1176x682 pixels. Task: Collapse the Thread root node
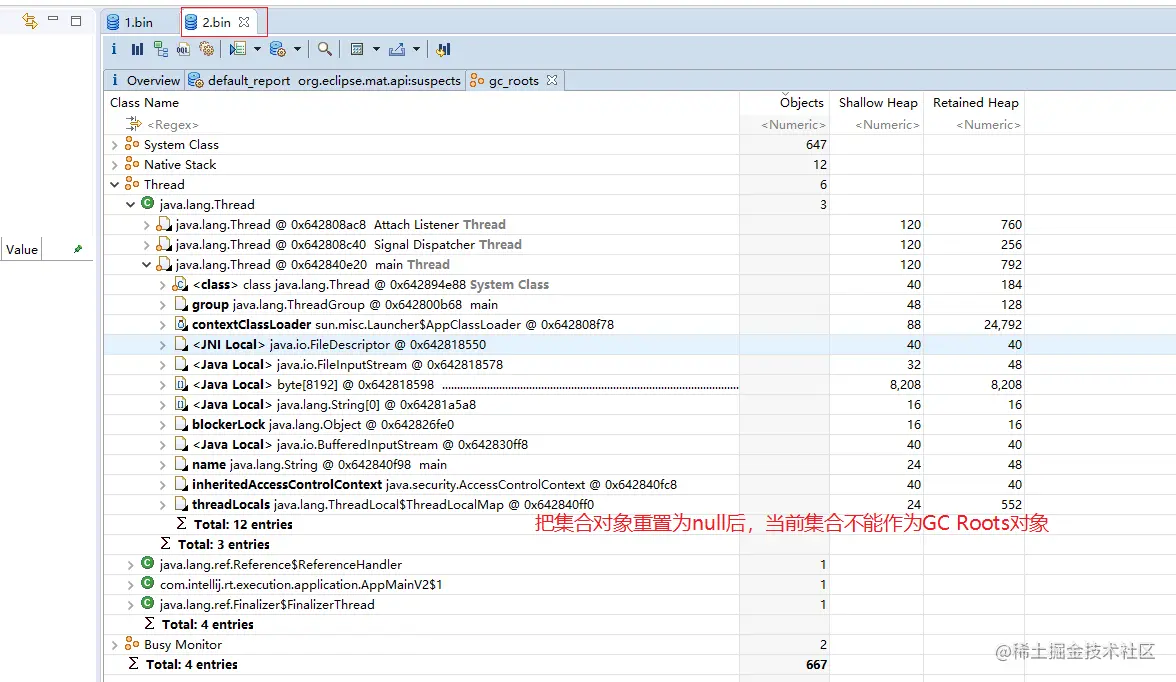115,185
